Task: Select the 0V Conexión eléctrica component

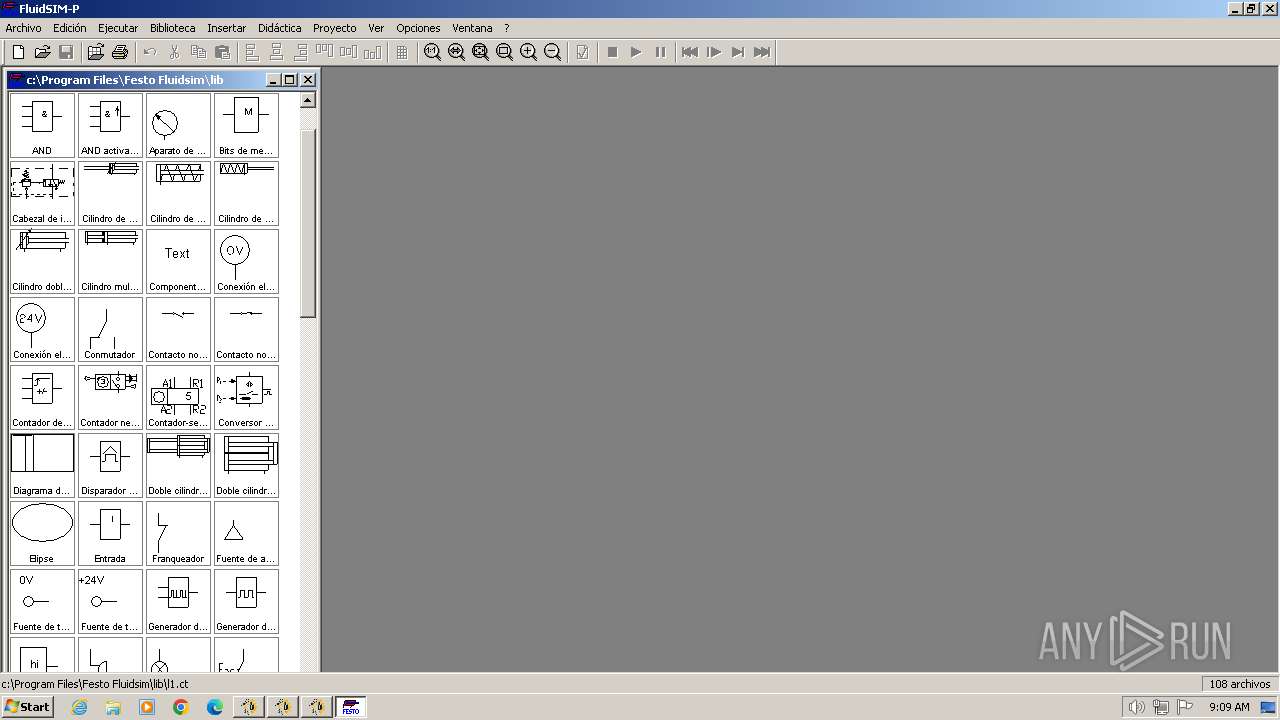Action: [x=246, y=262]
